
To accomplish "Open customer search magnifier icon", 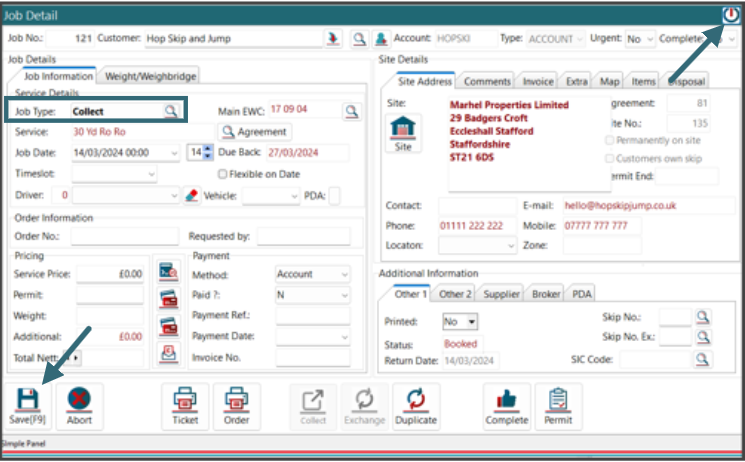I will [x=360, y=38].
